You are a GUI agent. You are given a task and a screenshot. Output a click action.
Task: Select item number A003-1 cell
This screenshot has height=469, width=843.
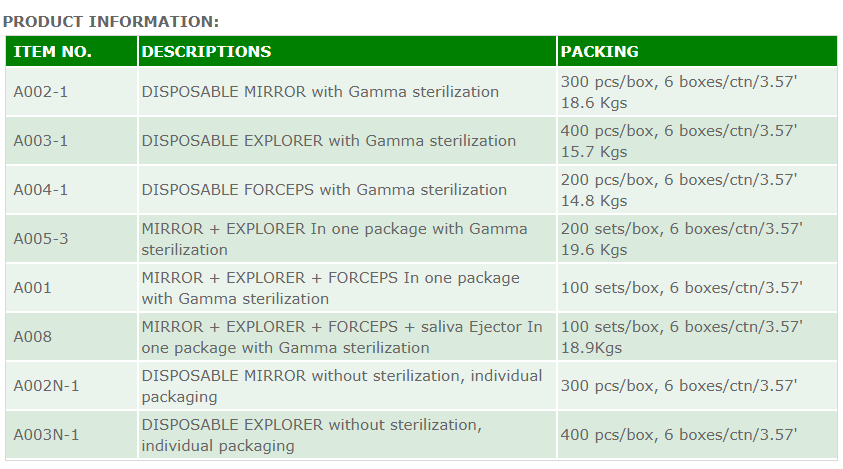coord(40,141)
